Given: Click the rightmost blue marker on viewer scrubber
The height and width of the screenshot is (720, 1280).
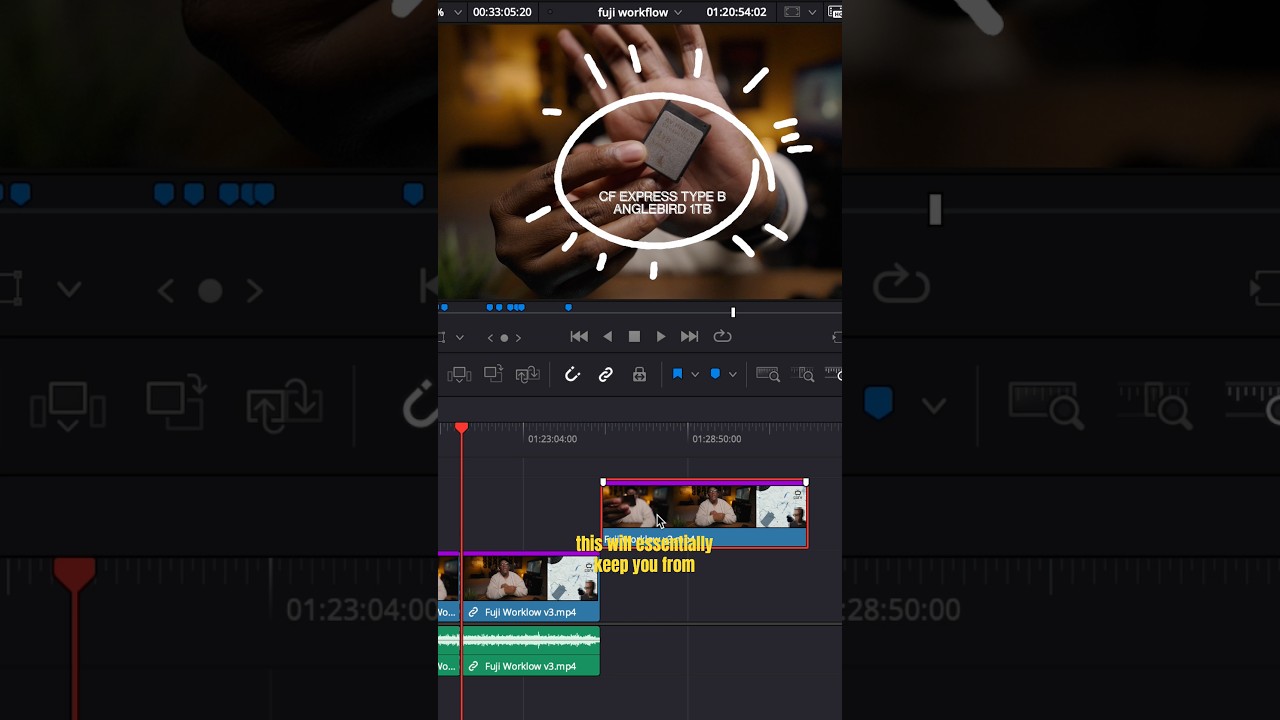Looking at the screenshot, I should 568,307.
